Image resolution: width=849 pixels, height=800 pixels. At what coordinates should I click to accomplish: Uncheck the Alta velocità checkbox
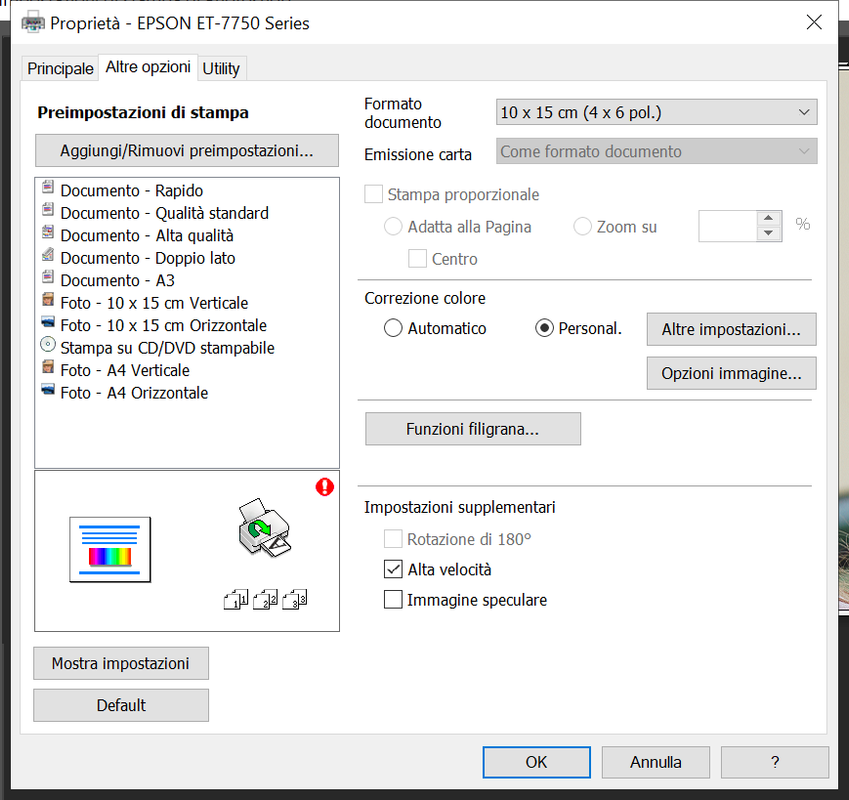click(393, 569)
